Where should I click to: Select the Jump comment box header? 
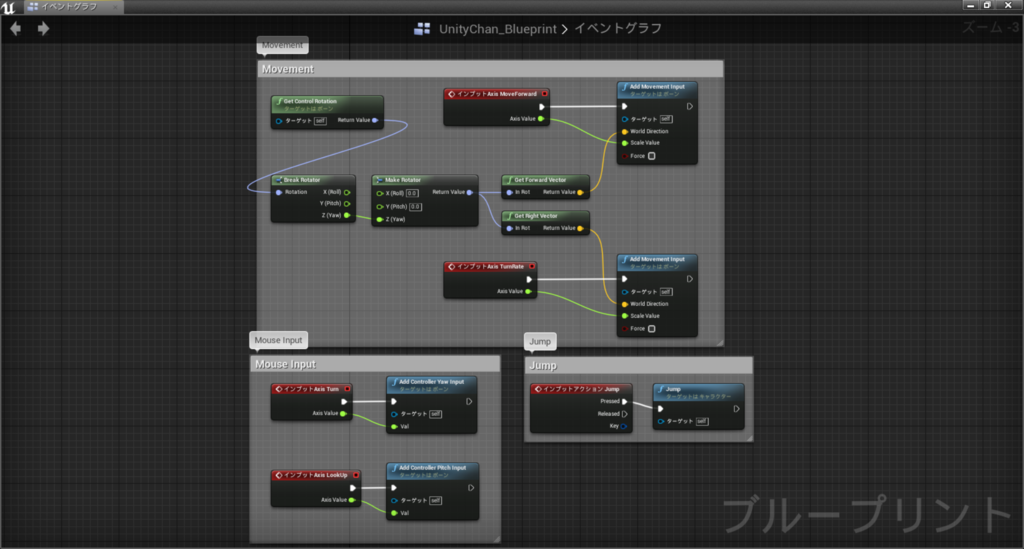638,366
